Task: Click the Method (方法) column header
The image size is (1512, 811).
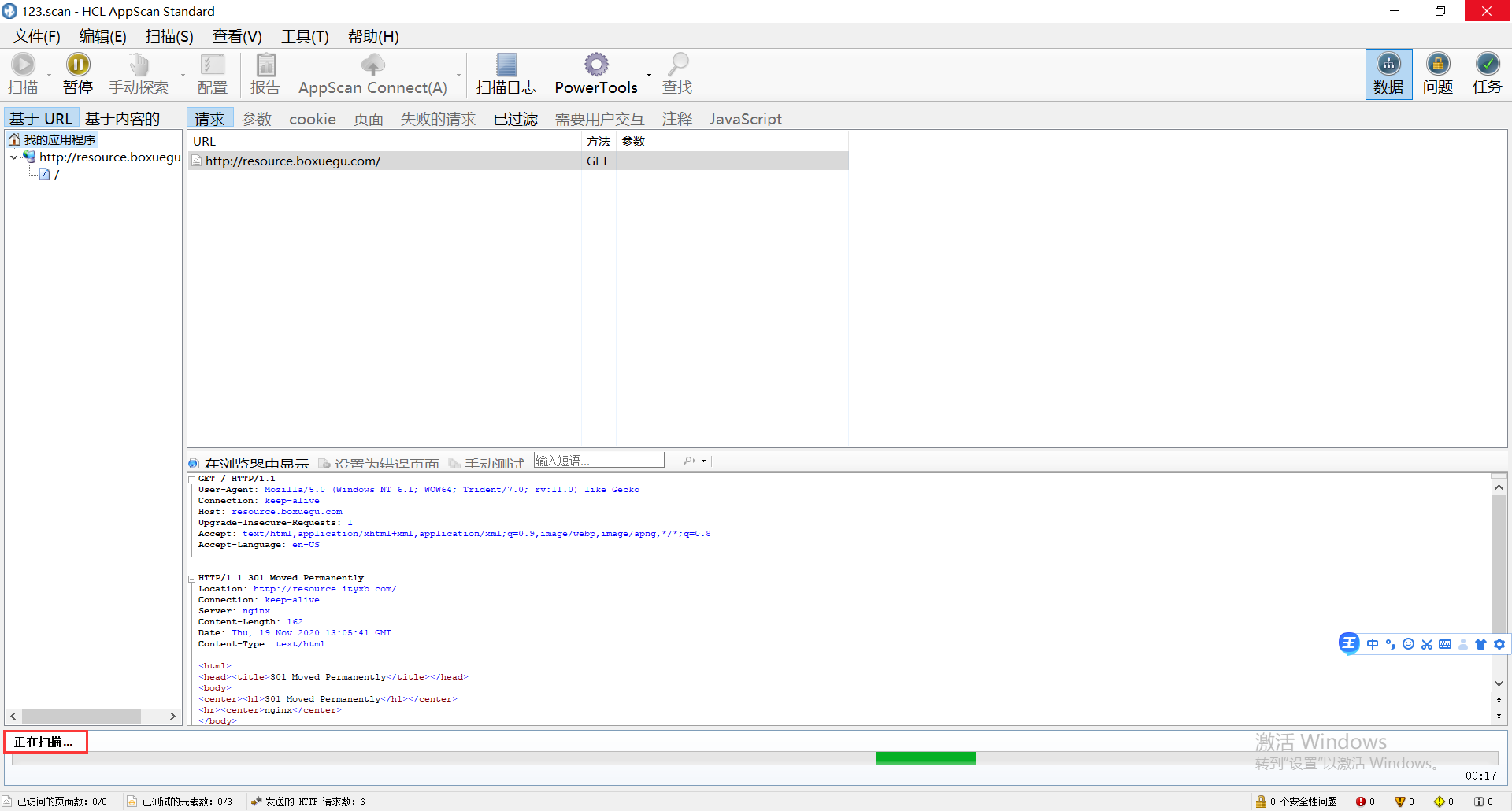Action: click(598, 141)
